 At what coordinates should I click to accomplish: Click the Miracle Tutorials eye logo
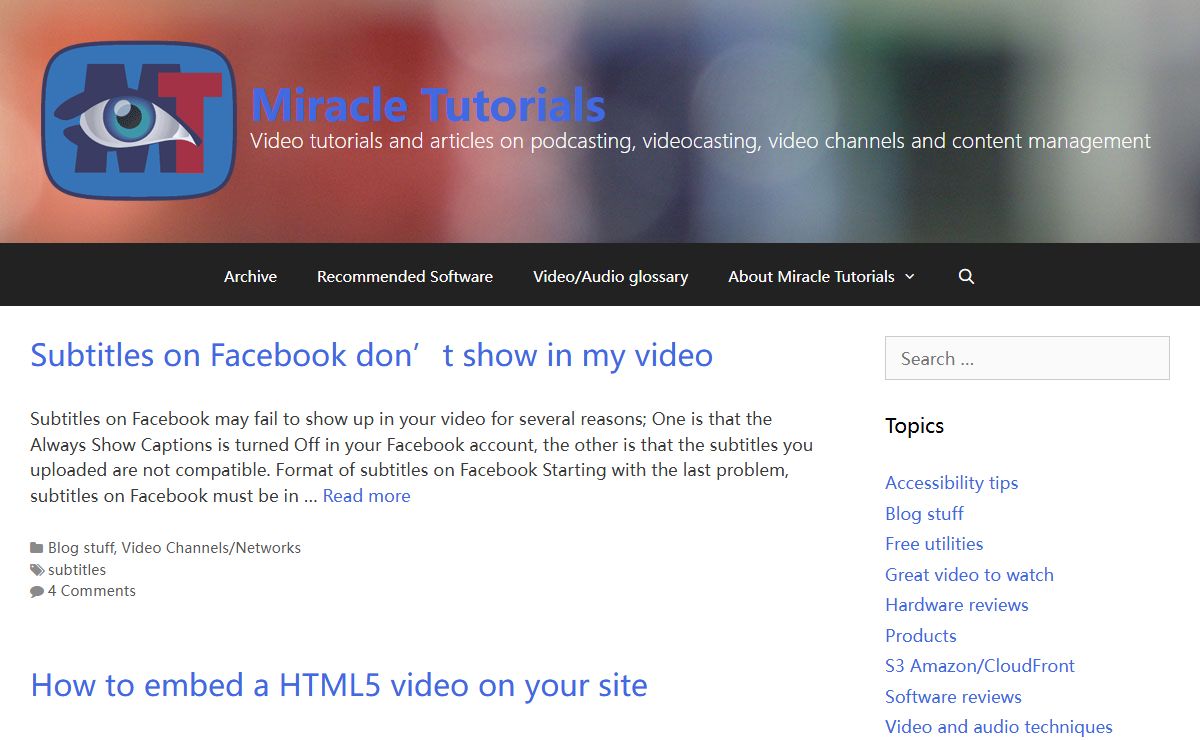(x=139, y=120)
